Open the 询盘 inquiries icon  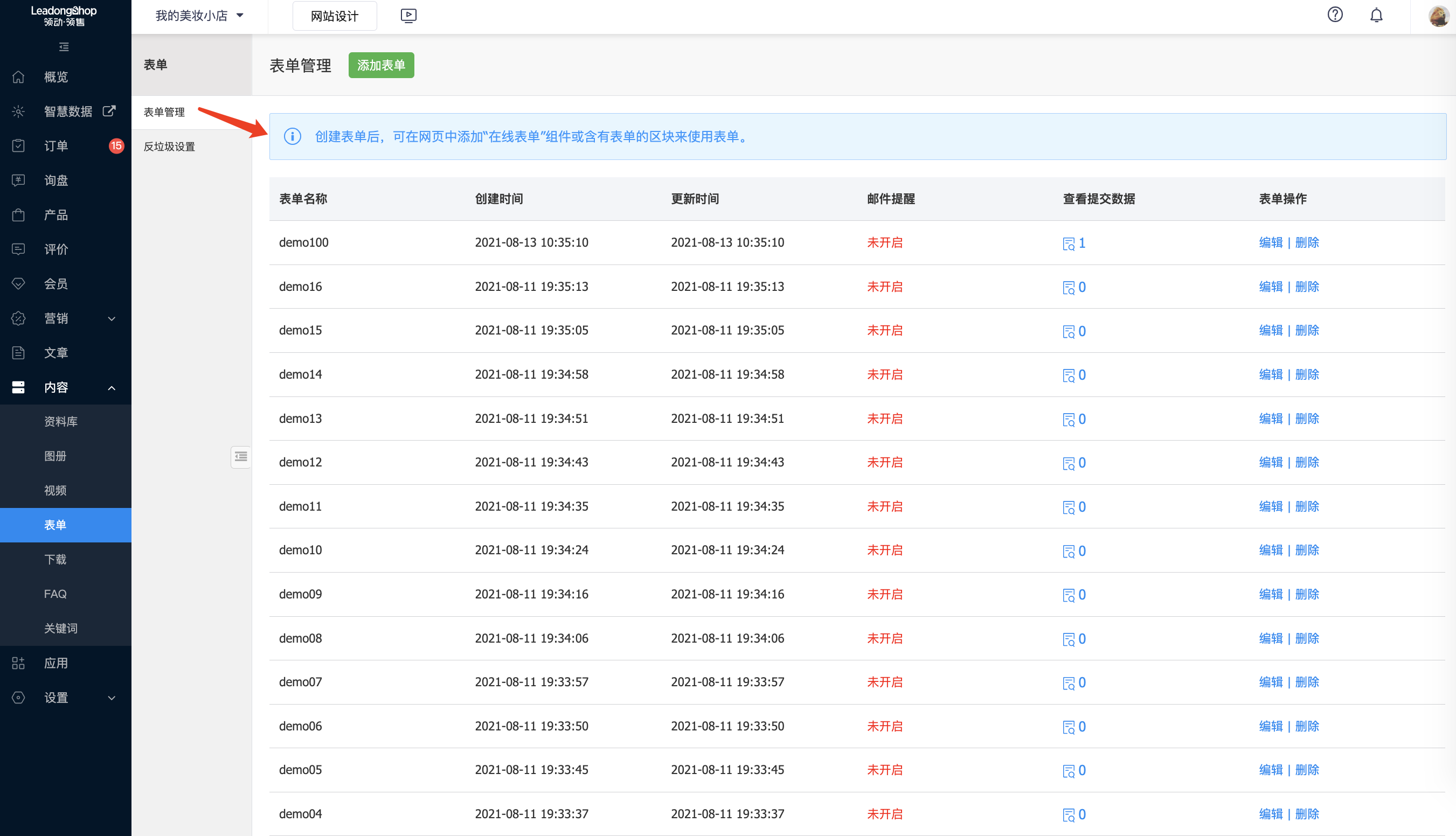pos(18,180)
